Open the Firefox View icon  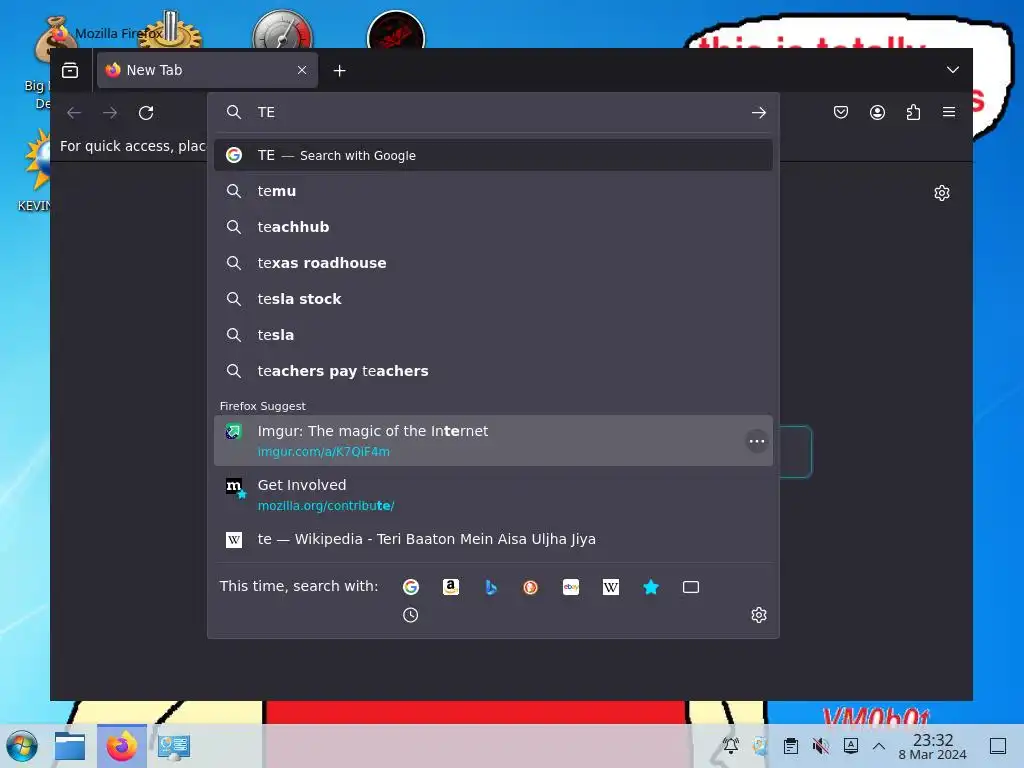click(70, 70)
